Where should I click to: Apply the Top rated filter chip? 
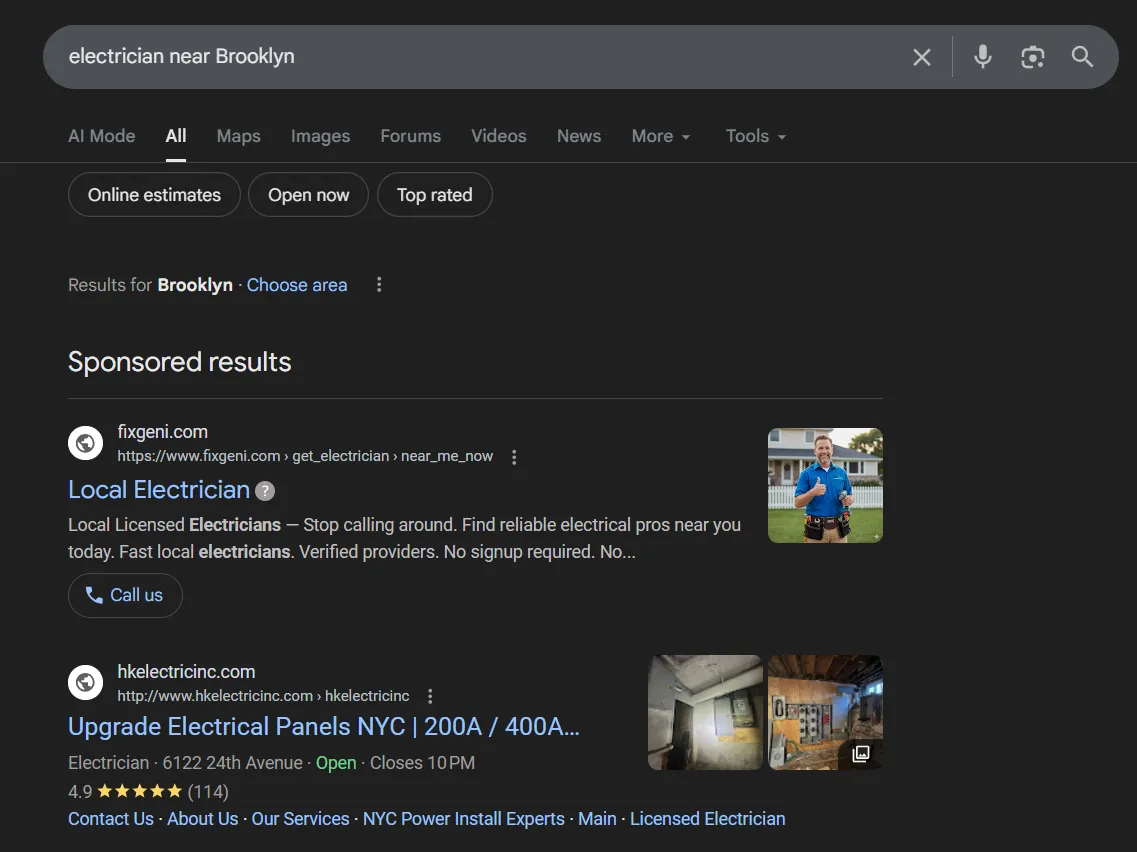point(434,195)
